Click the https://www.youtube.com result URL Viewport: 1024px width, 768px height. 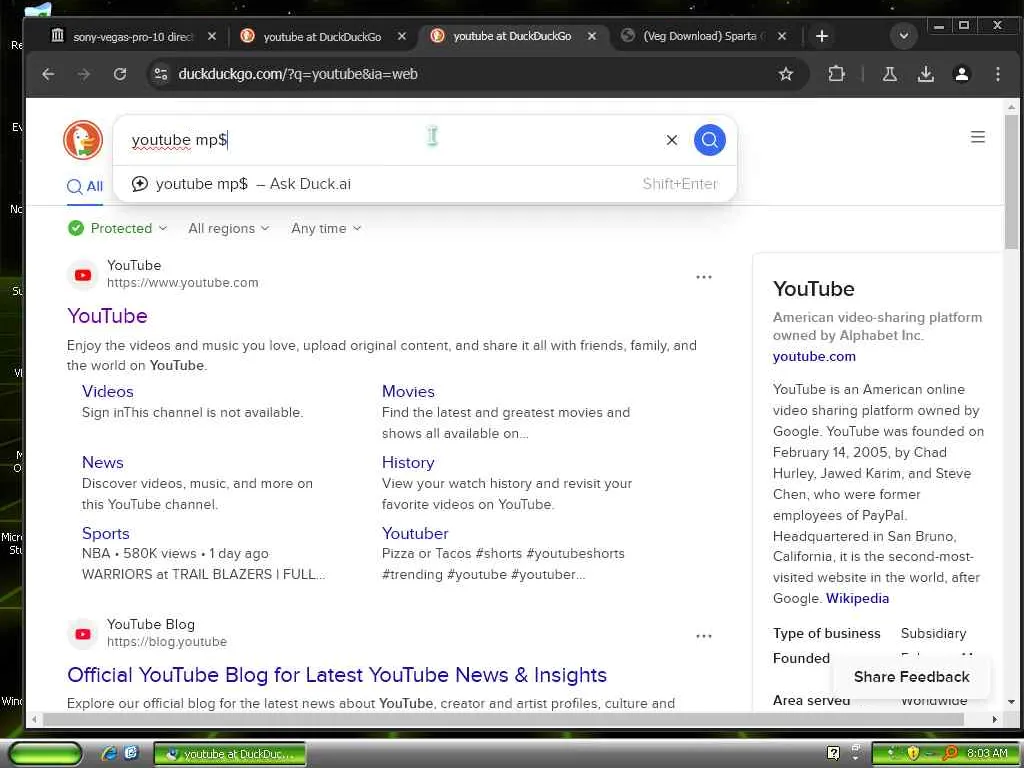coord(183,283)
